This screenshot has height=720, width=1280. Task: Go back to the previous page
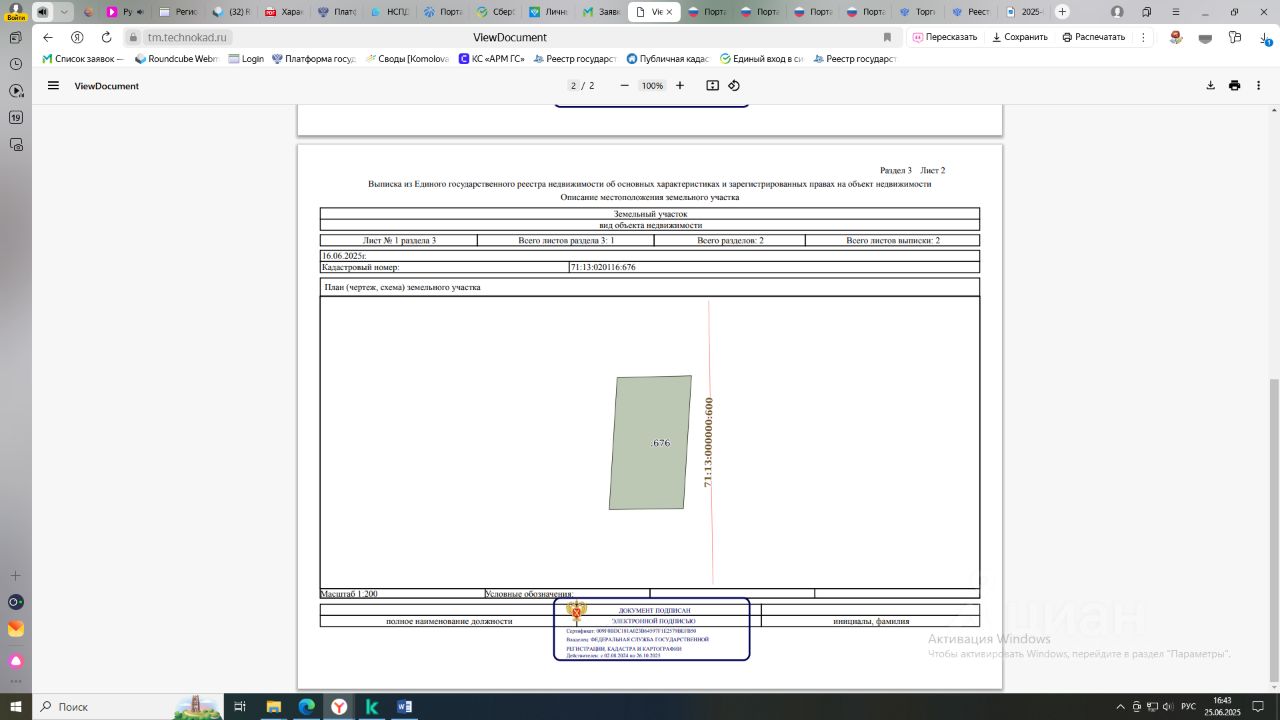[x=48, y=37]
